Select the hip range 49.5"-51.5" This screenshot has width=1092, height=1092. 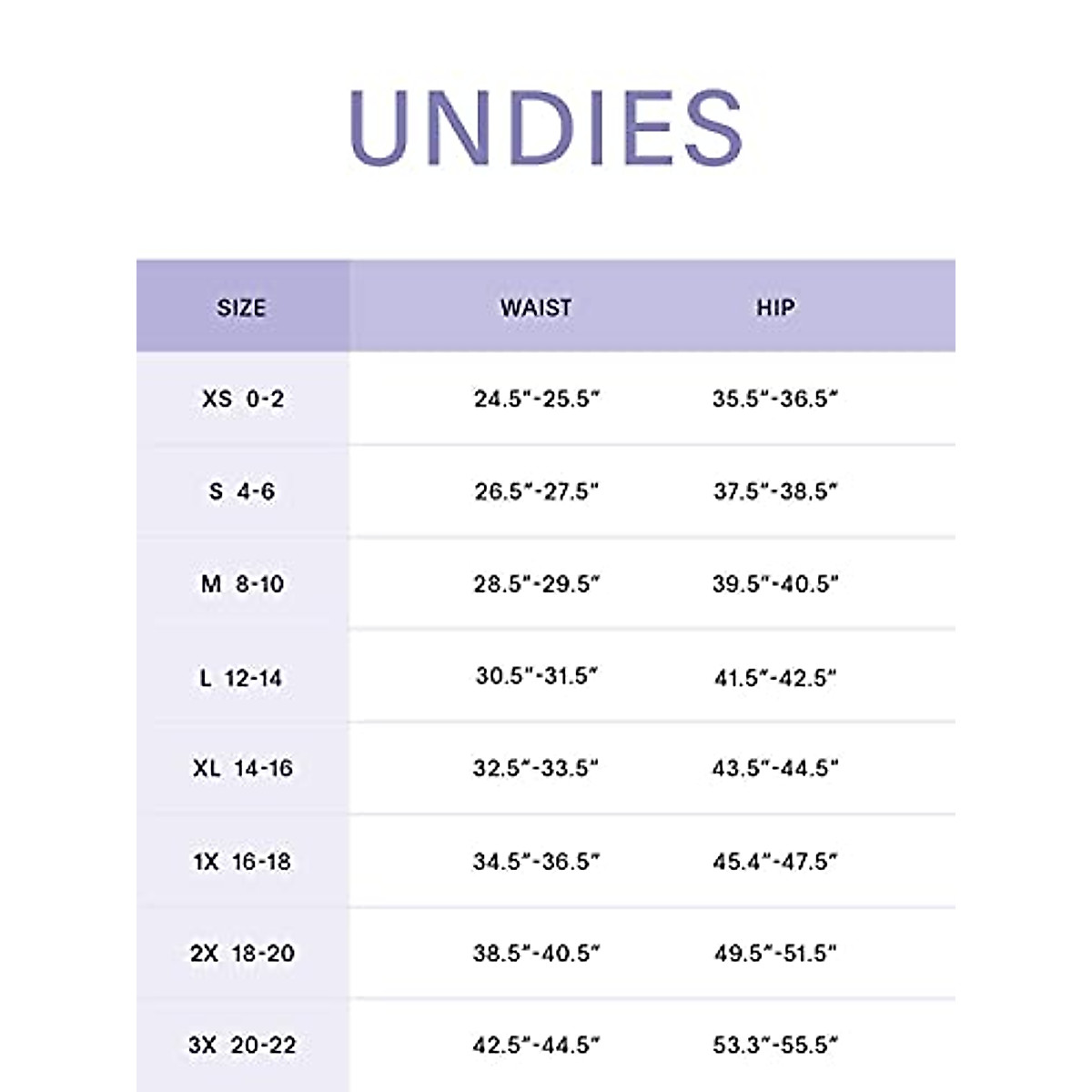click(x=774, y=953)
